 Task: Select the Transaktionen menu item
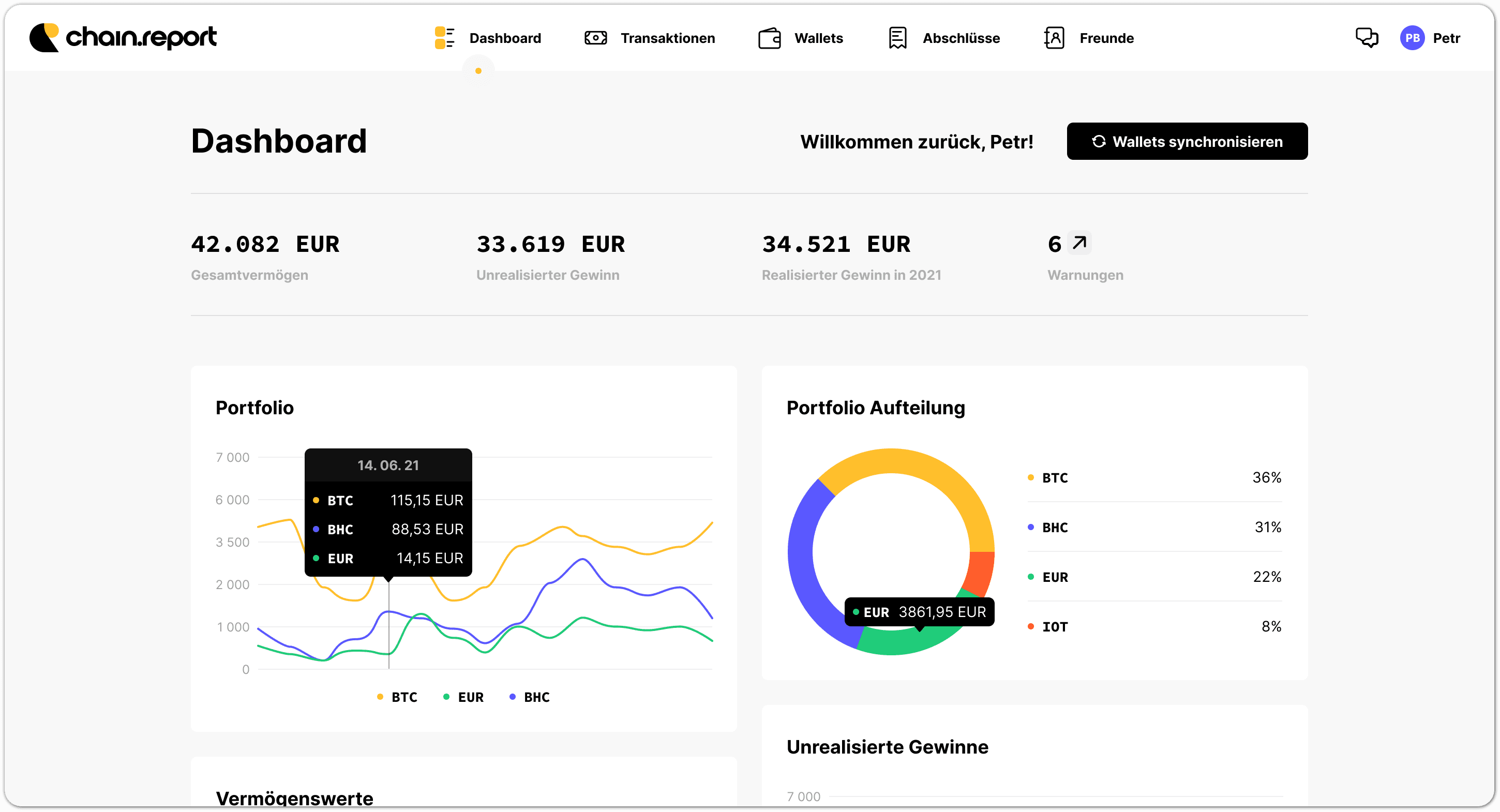668,37
